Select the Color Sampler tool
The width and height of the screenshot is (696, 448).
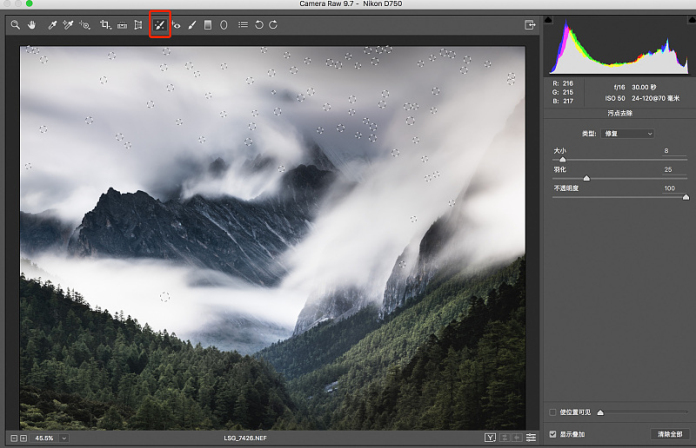[x=68, y=25]
